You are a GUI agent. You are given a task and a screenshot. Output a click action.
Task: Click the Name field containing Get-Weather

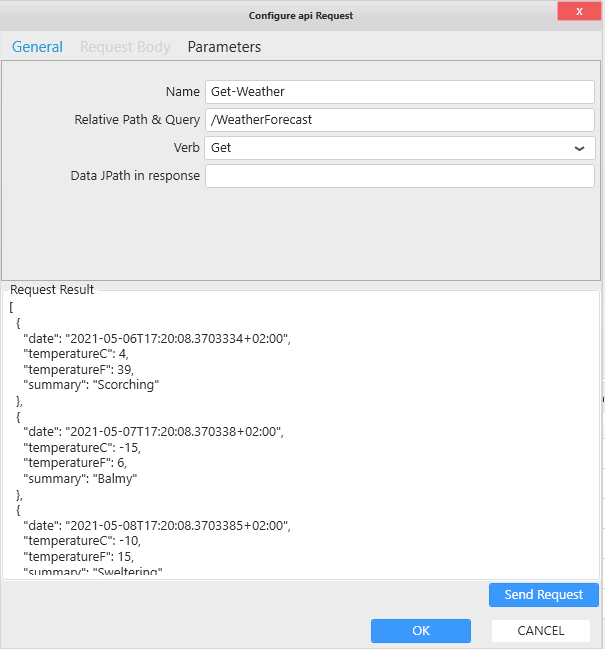[x=400, y=91]
